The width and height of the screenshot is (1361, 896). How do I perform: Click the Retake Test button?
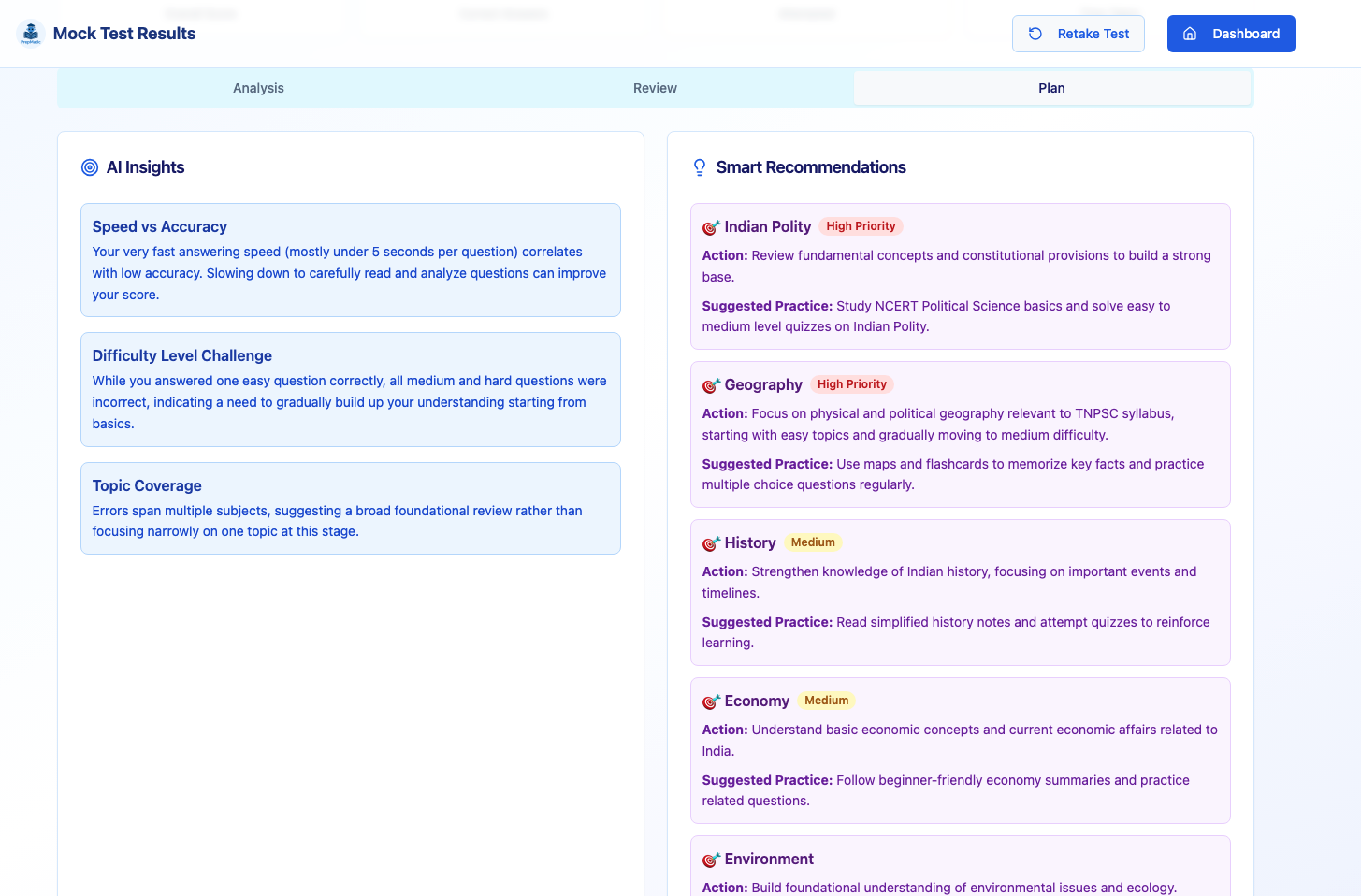coord(1079,34)
